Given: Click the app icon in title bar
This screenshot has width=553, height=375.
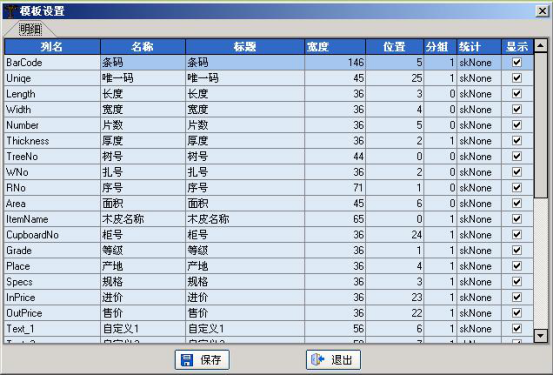Looking at the screenshot, I should coord(11,11).
